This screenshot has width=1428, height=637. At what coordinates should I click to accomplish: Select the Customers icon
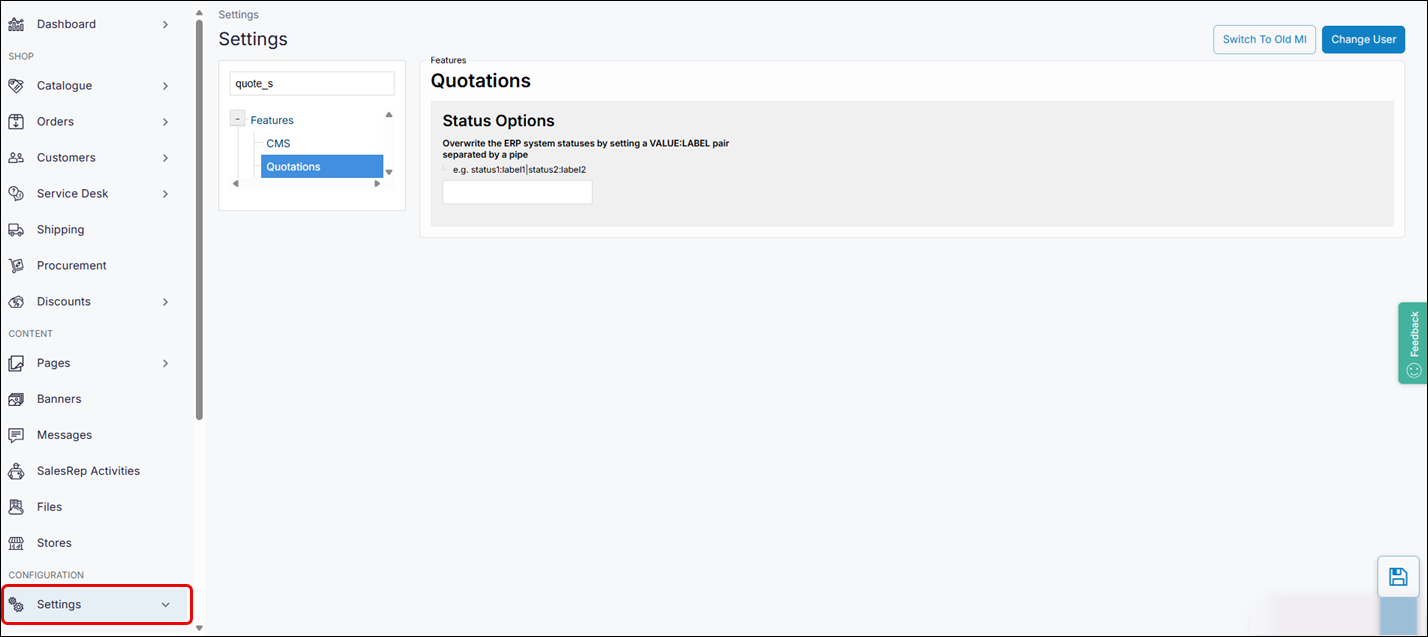[x=17, y=157]
